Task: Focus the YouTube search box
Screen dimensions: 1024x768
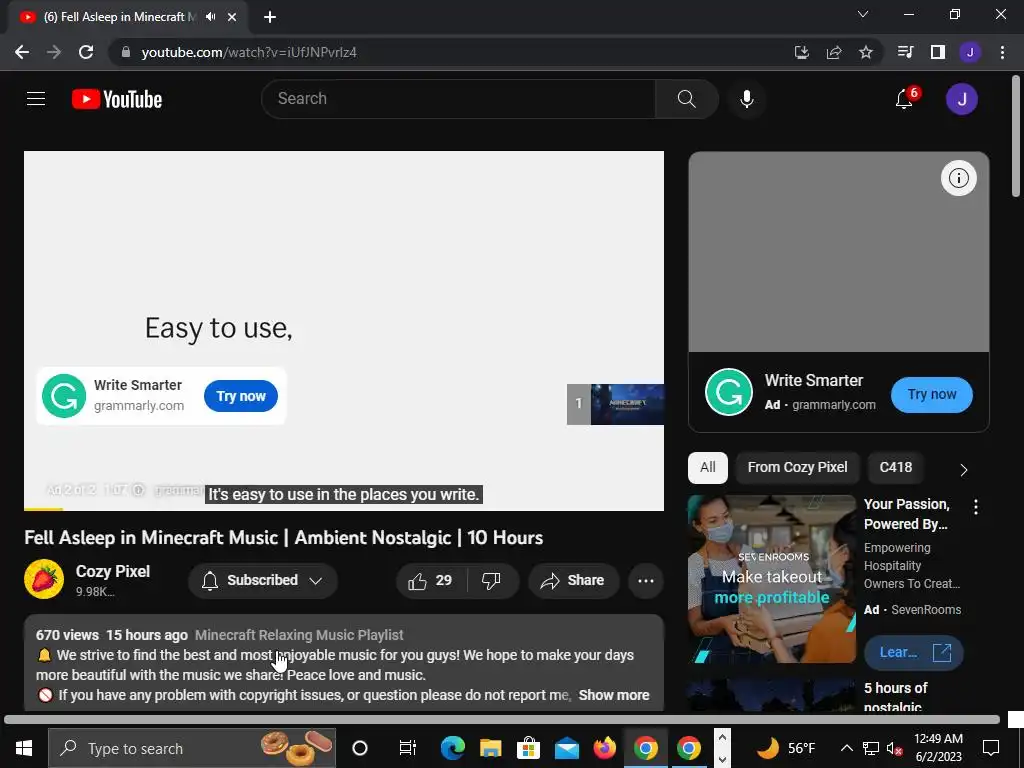Action: pyautogui.click(x=458, y=99)
